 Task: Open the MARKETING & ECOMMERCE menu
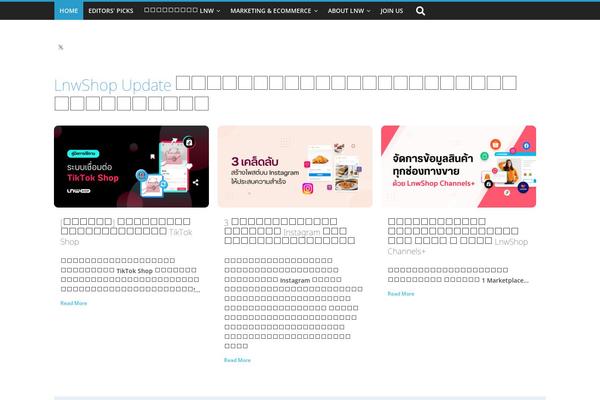(274, 11)
